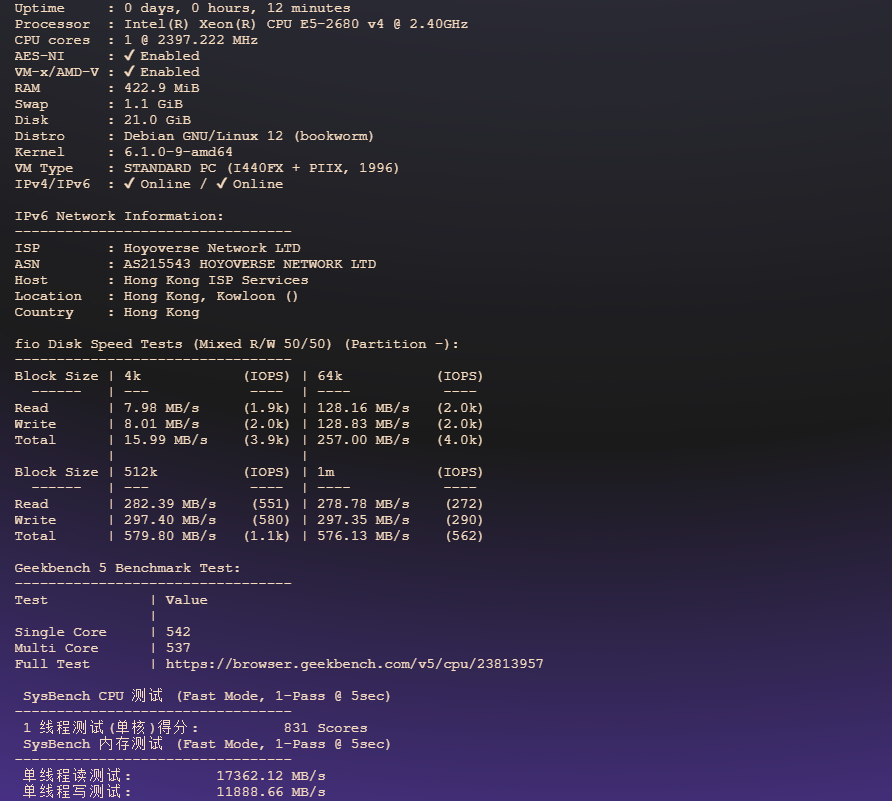Screen dimensions: 892x801
Task: Select the 4k total speed 15.99 MB/s
Action: pos(165,440)
